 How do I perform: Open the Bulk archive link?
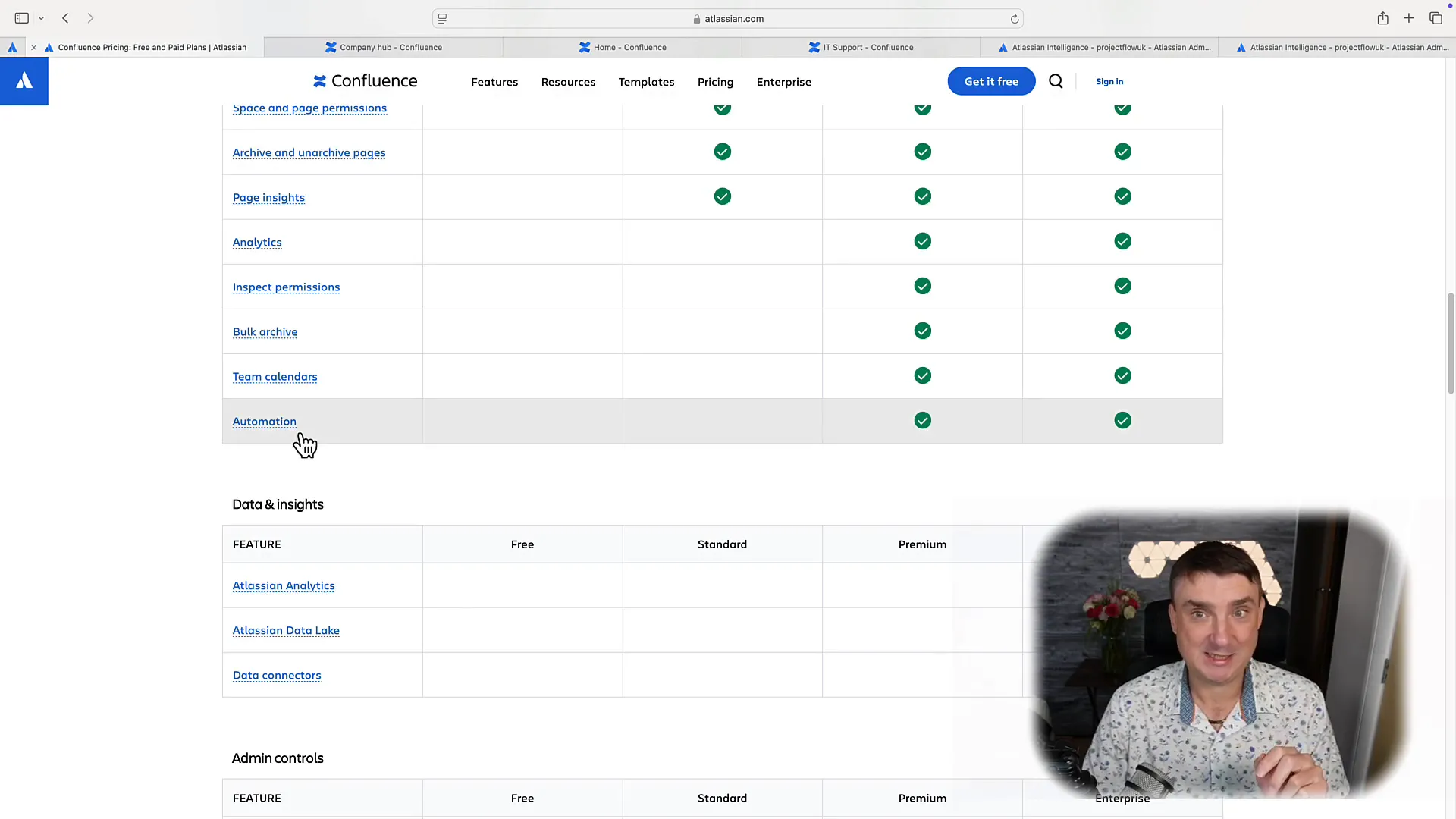click(x=265, y=331)
